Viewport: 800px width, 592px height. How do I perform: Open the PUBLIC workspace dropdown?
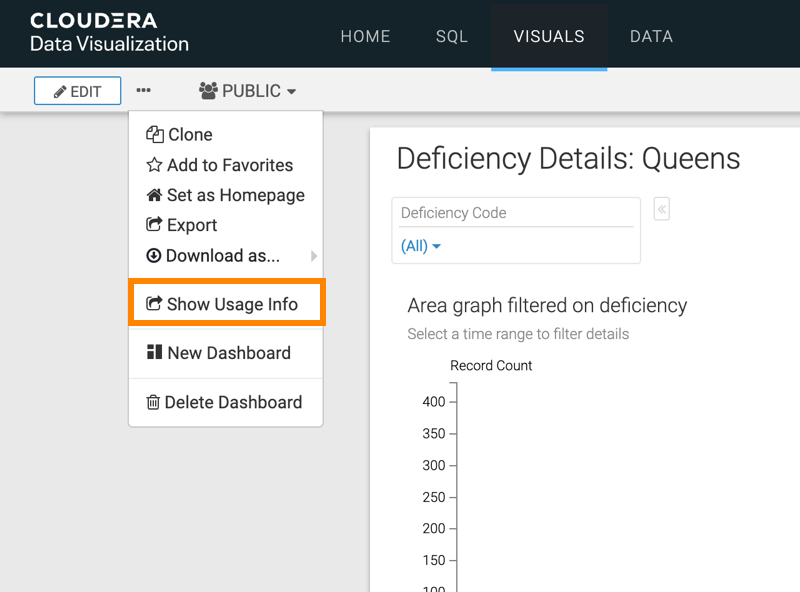pyautogui.click(x=248, y=91)
